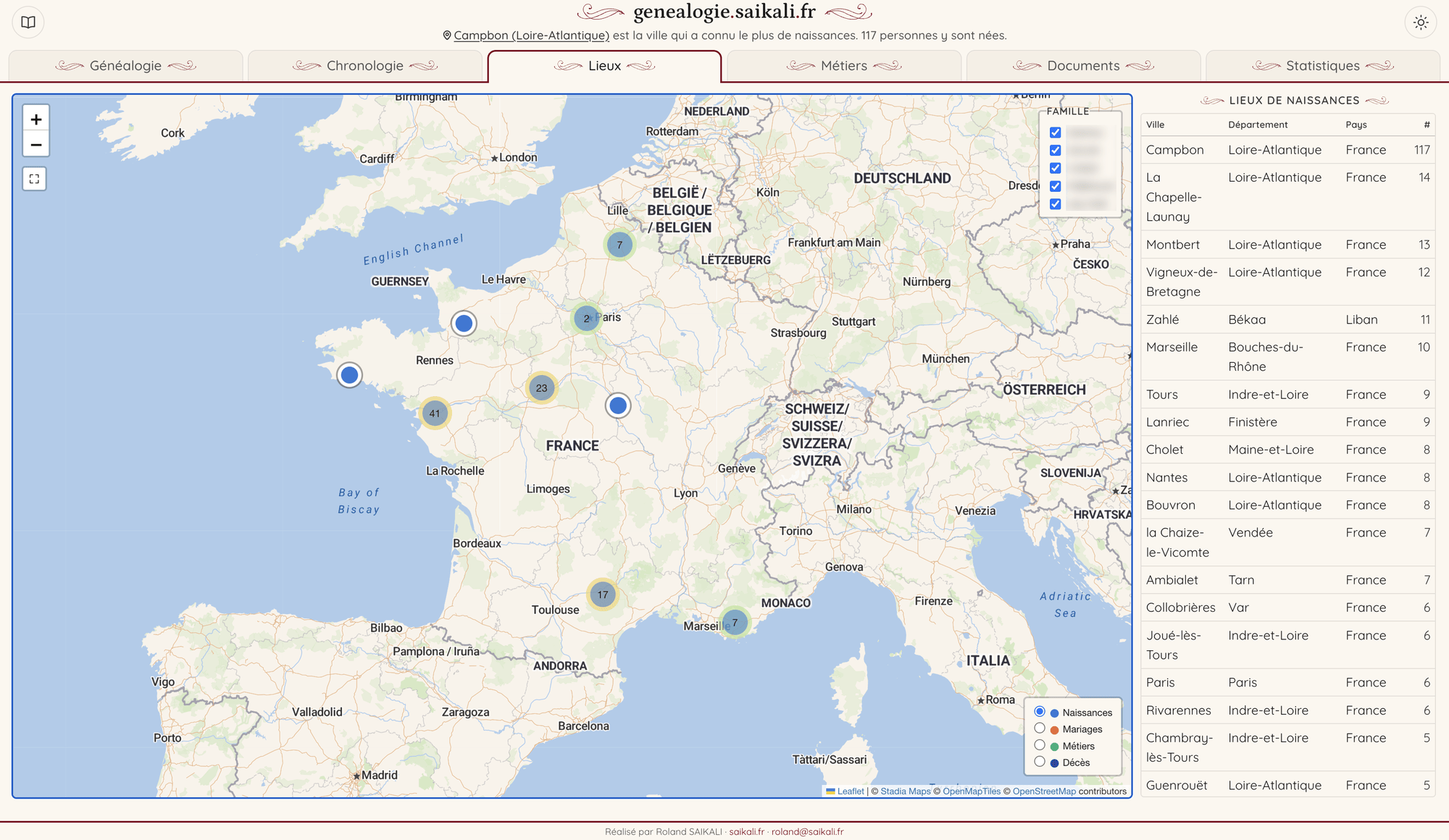
Task: Select the blue marker south of Le Havre
Action: coord(464,323)
